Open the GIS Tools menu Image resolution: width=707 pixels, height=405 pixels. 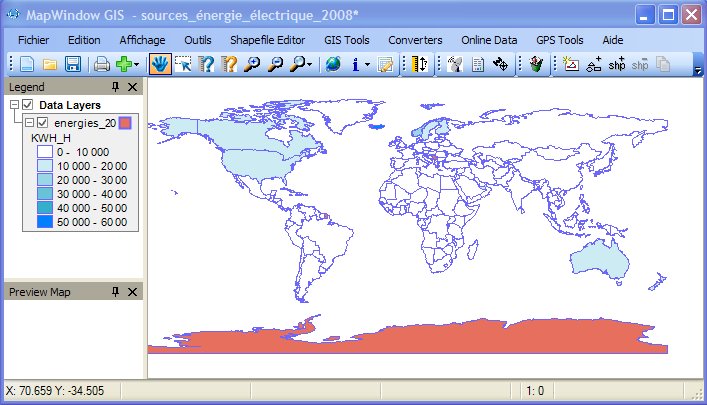[347, 39]
